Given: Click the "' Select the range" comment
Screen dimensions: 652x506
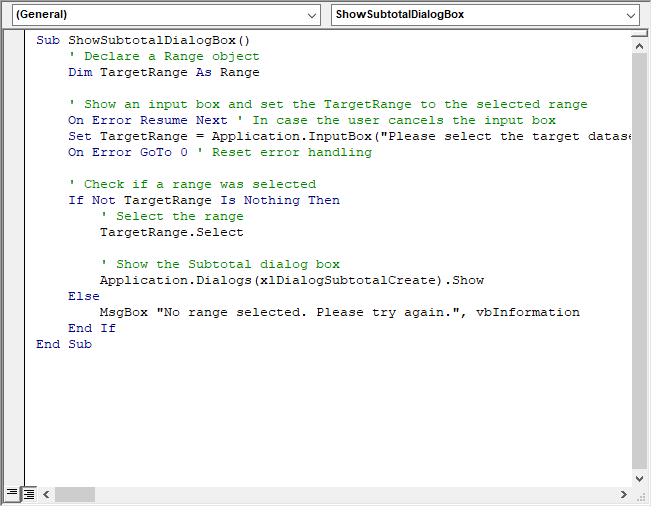Looking at the screenshot, I should click(172, 217).
